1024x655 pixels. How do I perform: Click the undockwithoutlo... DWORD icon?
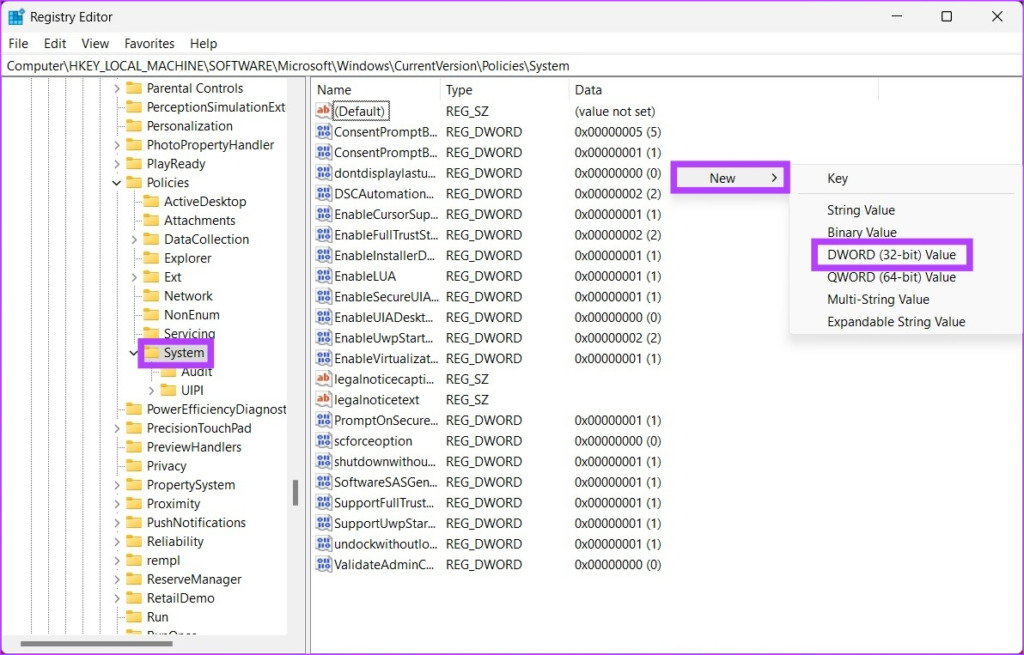pos(323,543)
